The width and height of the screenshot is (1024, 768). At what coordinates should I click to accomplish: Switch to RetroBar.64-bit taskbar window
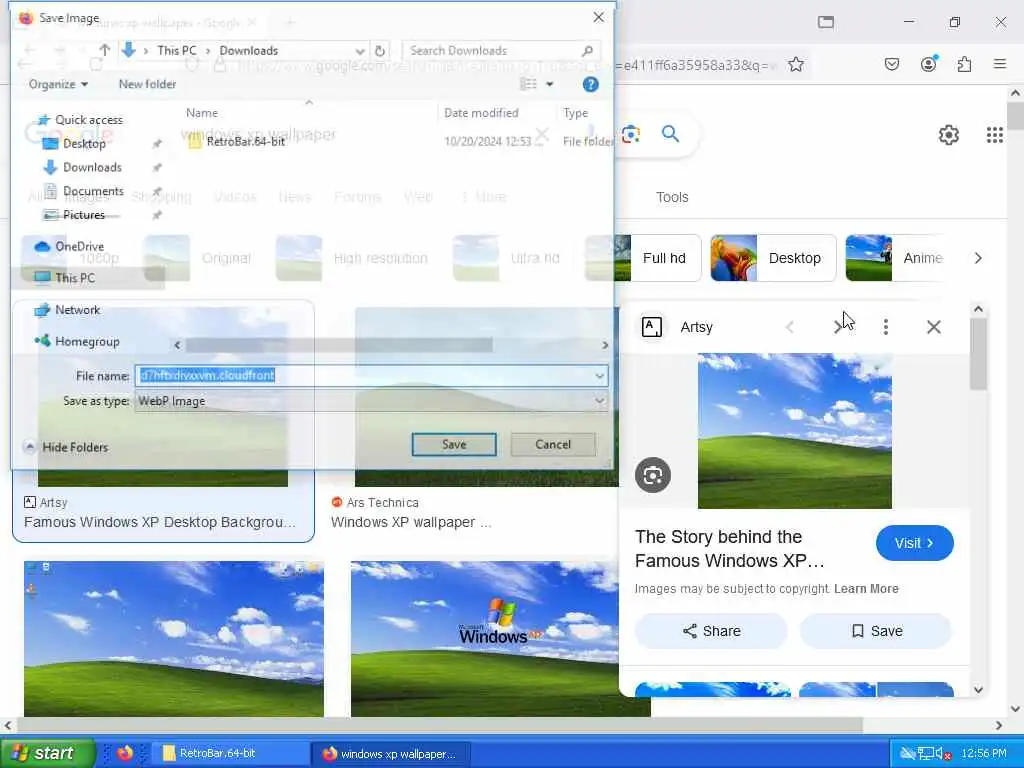230,754
